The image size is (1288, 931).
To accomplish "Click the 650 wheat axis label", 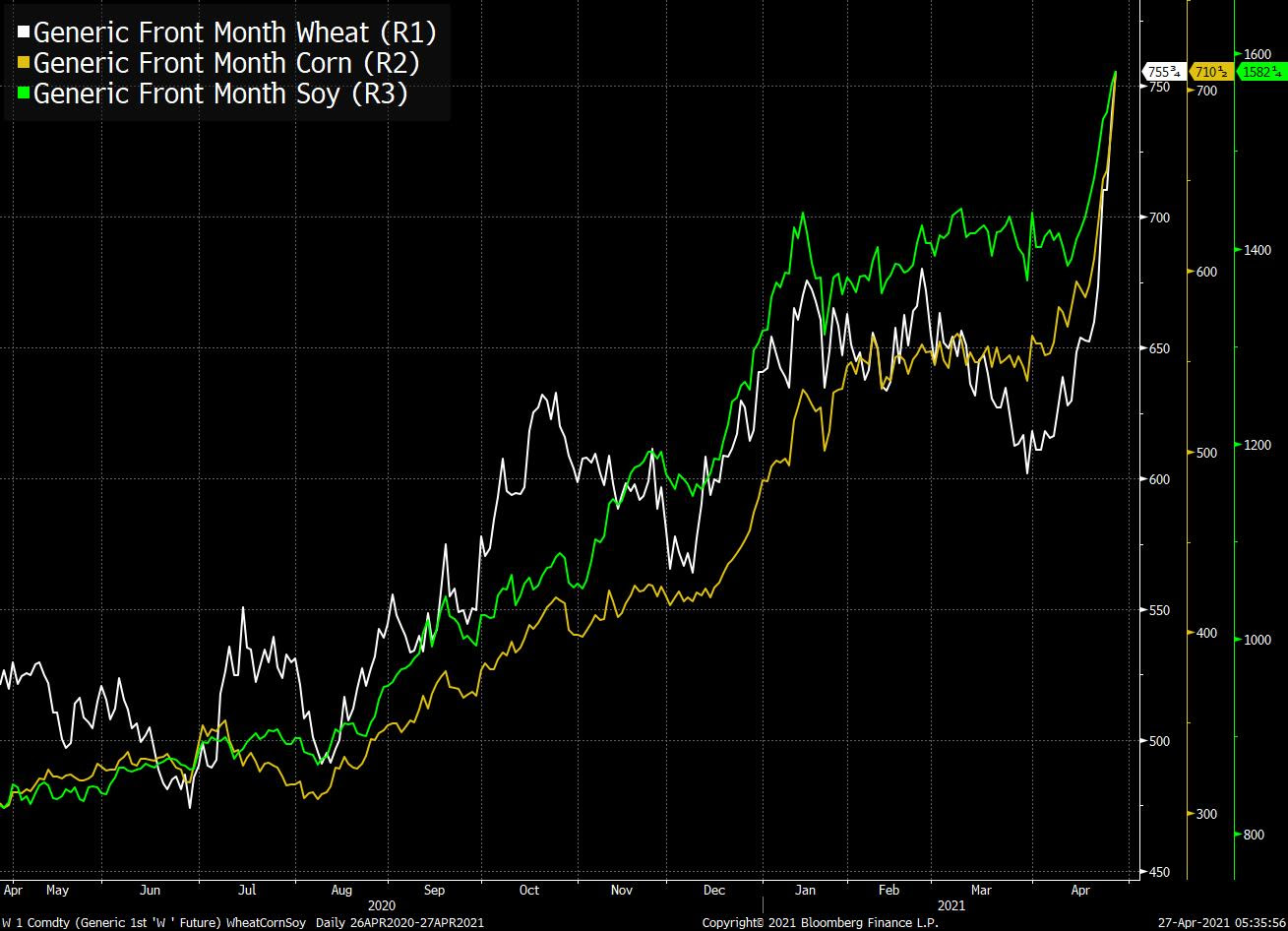I will [x=1159, y=349].
